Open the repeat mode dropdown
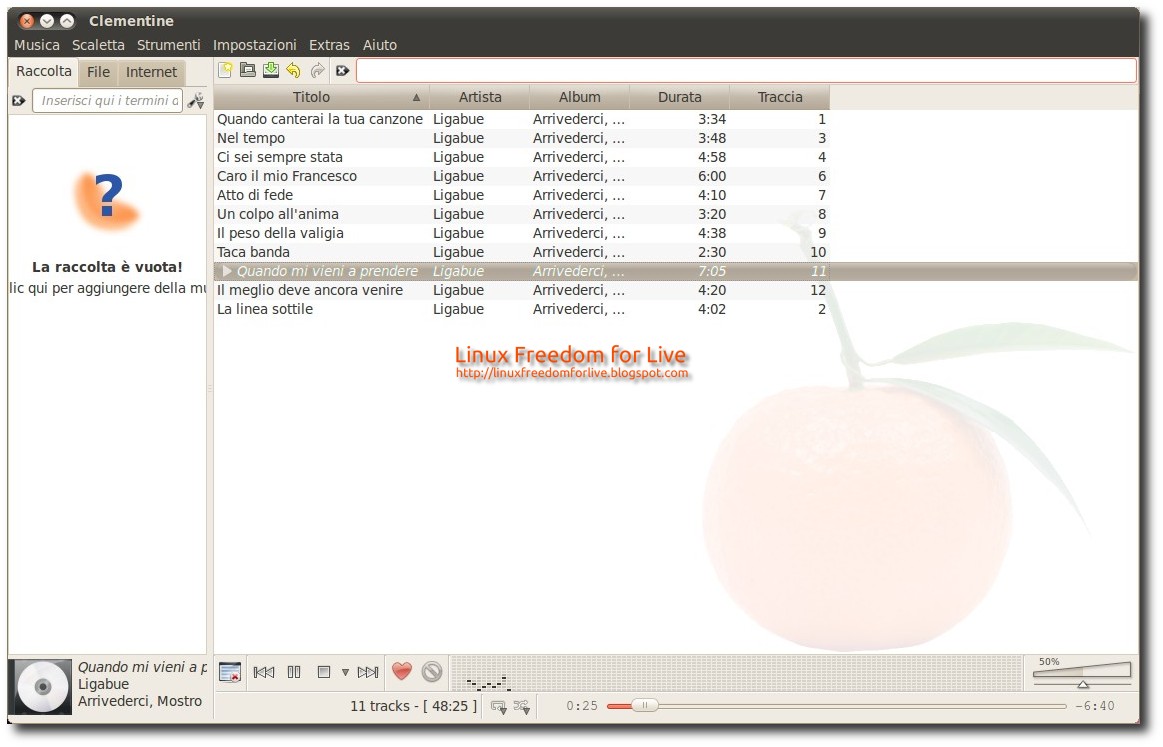 click(498, 707)
